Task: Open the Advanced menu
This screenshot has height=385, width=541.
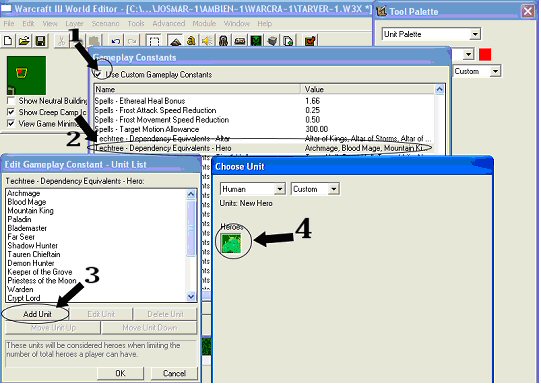Action: click(x=168, y=24)
